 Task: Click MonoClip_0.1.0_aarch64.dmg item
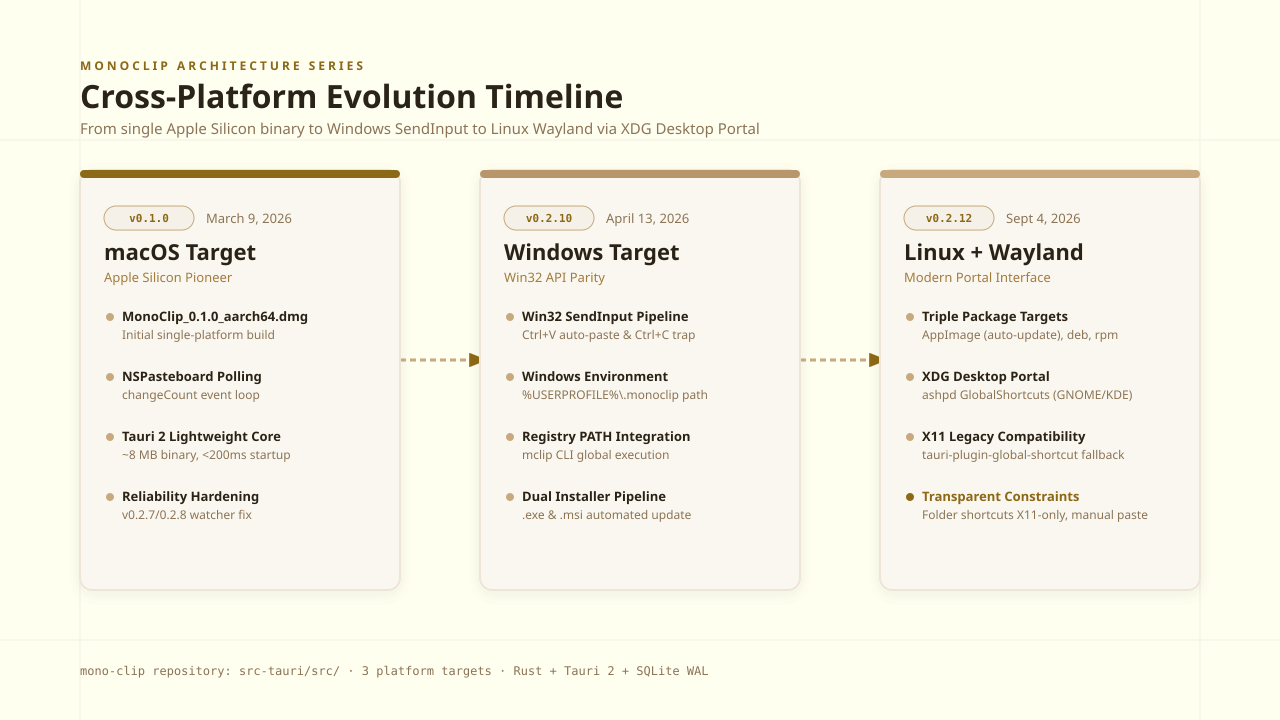215,316
